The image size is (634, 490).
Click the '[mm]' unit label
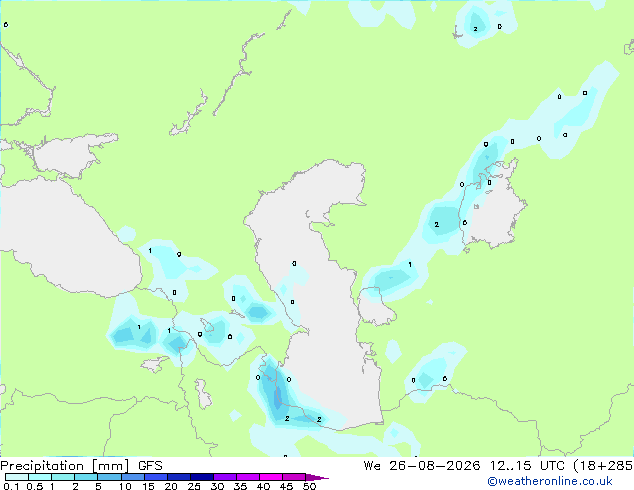click(110, 466)
